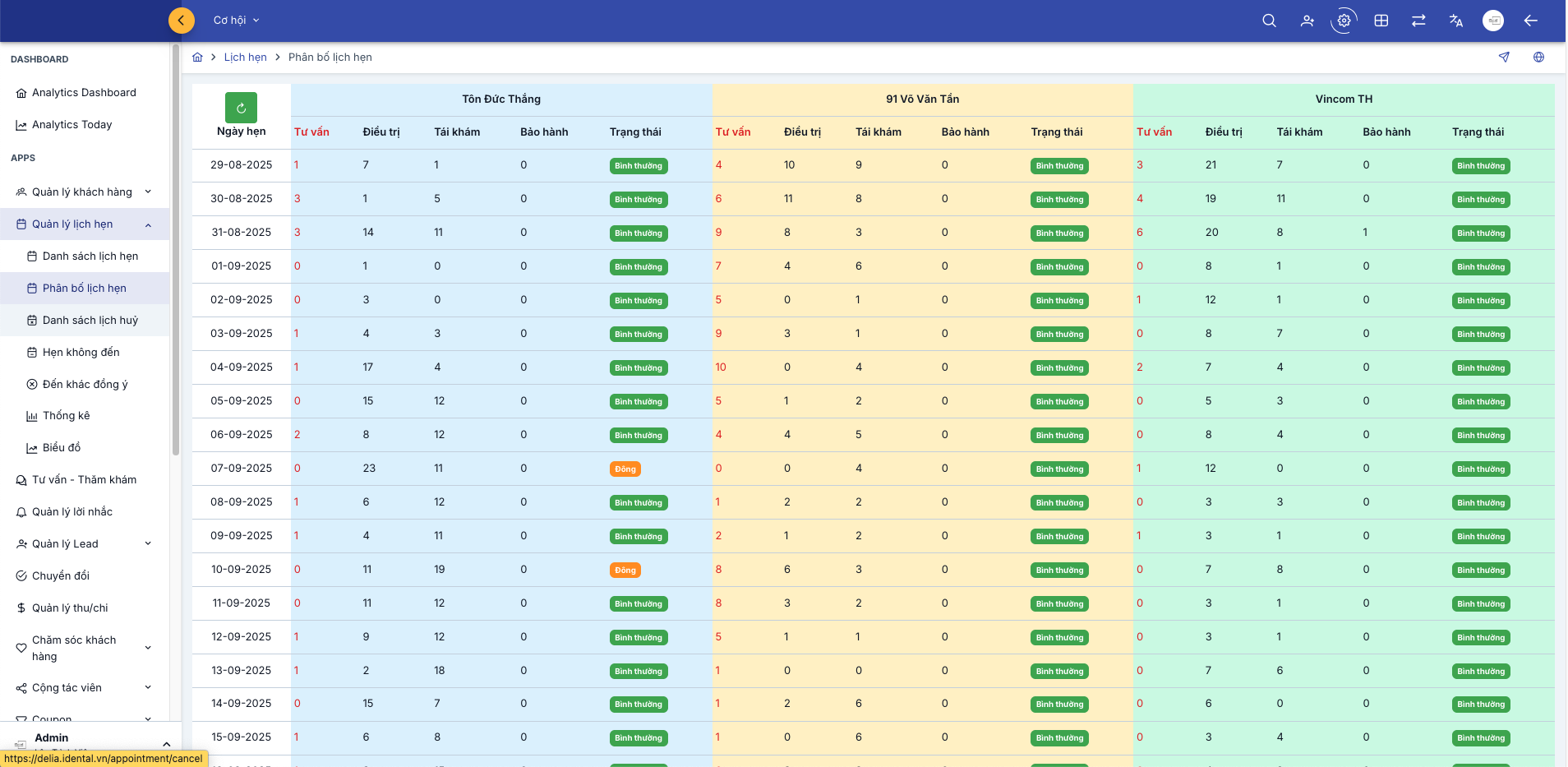
Task: Open the Cơ hội dropdown
Action: (236, 21)
